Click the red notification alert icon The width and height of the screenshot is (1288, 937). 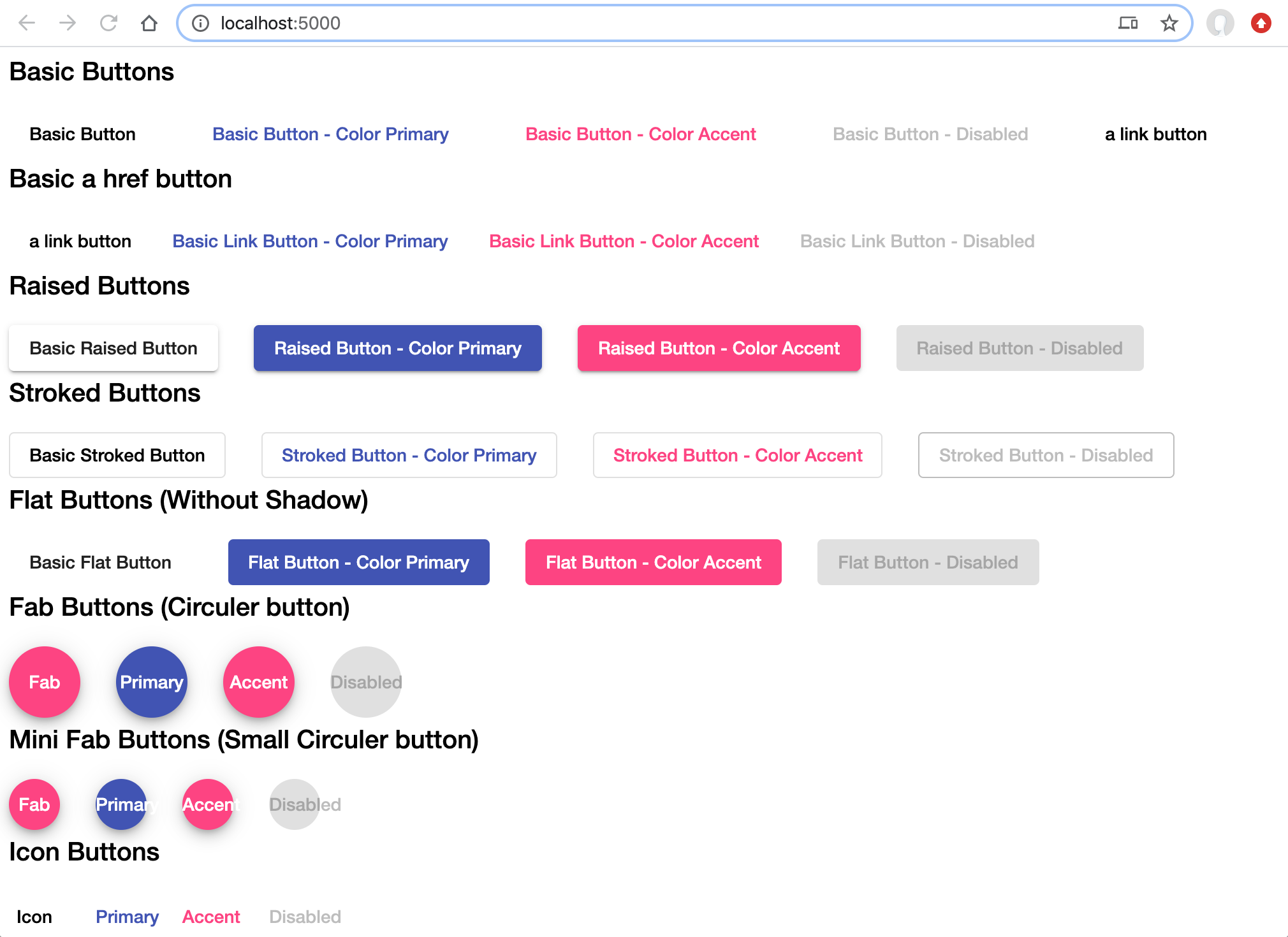[x=1261, y=22]
